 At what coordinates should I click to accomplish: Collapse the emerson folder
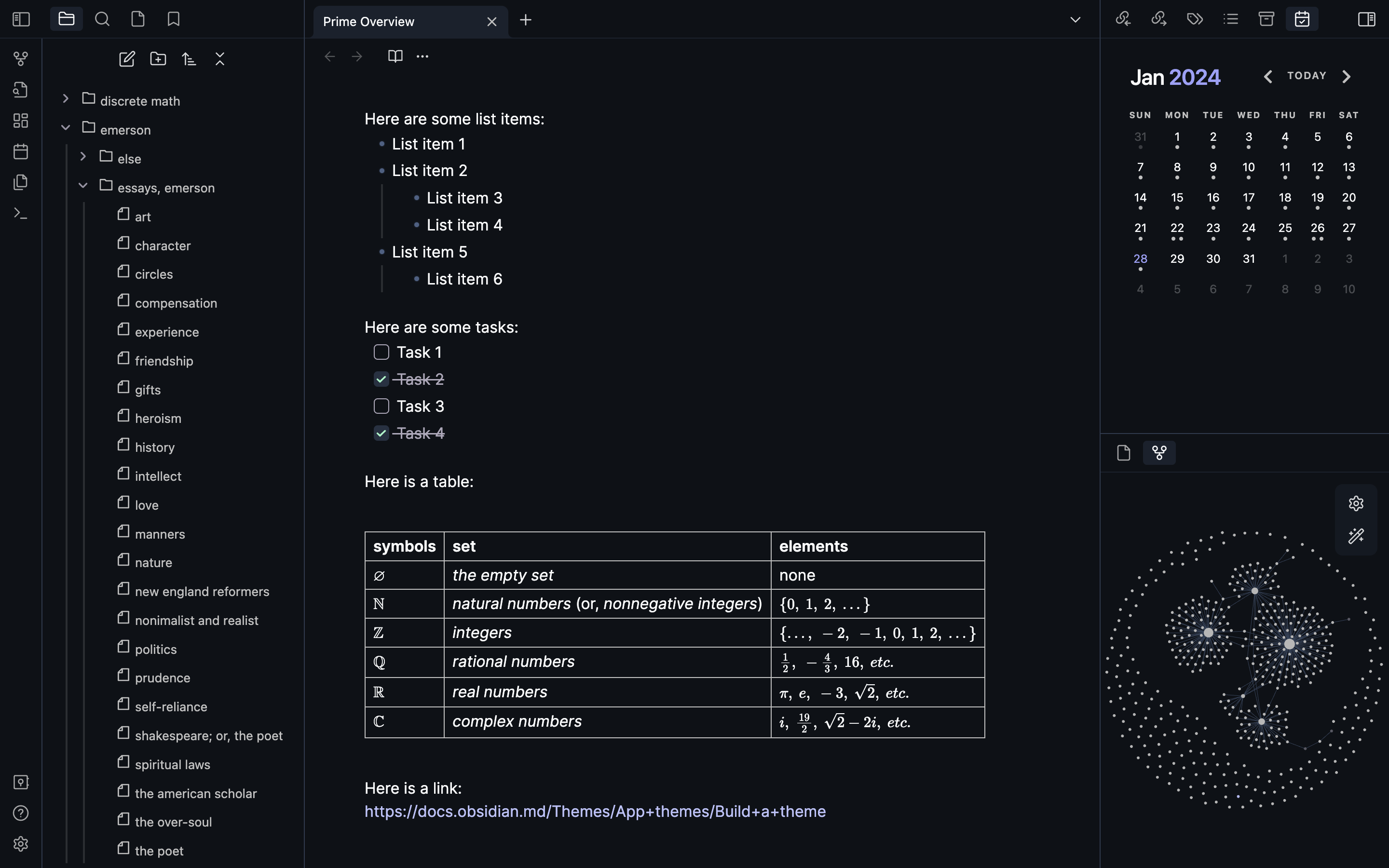(66, 127)
